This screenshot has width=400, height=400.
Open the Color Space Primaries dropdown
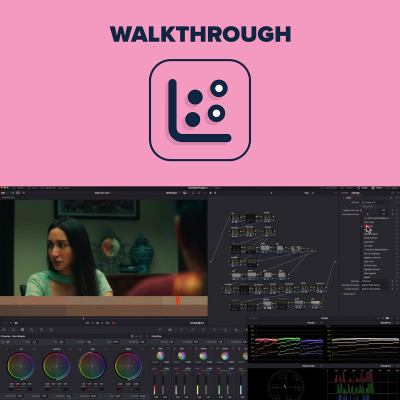click(x=374, y=285)
